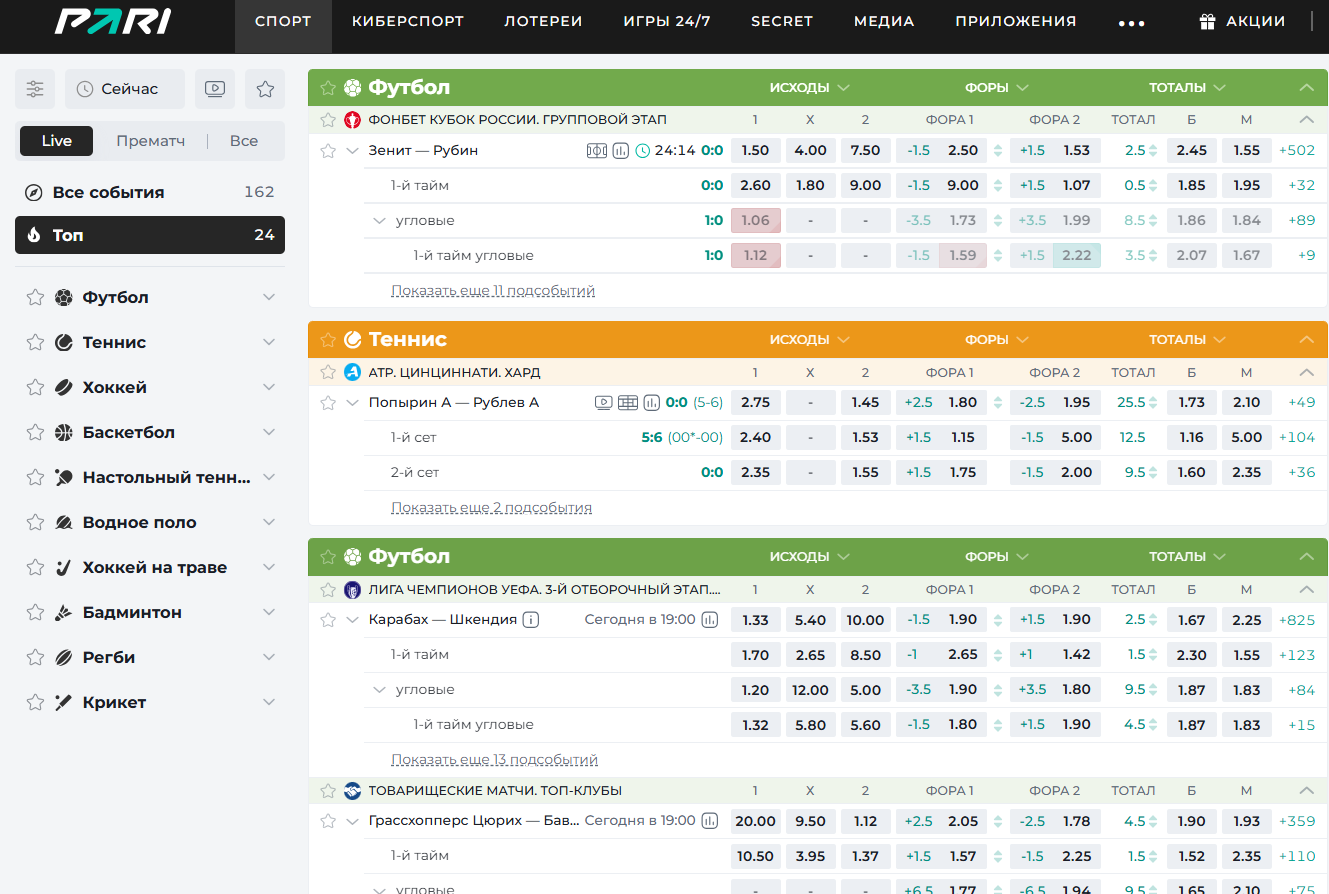Expand Баскетбол category chevron in sidebar
Screen dimensions: 1329x894
click(x=269, y=432)
